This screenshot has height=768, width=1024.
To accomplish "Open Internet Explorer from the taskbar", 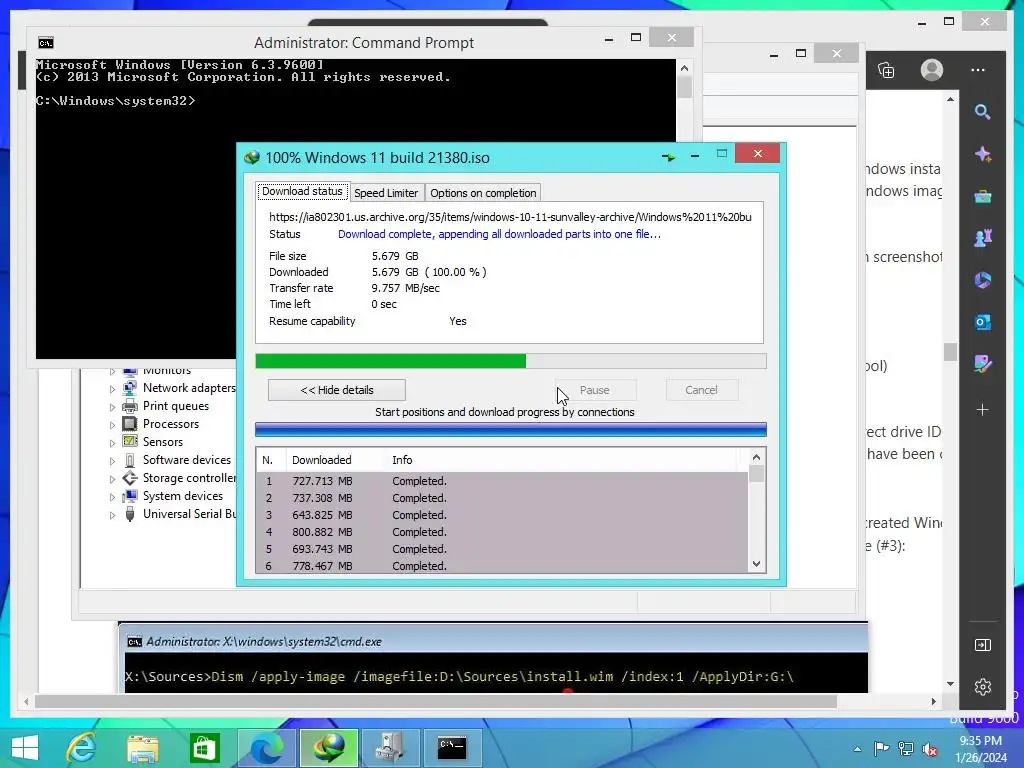I will [81, 748].
